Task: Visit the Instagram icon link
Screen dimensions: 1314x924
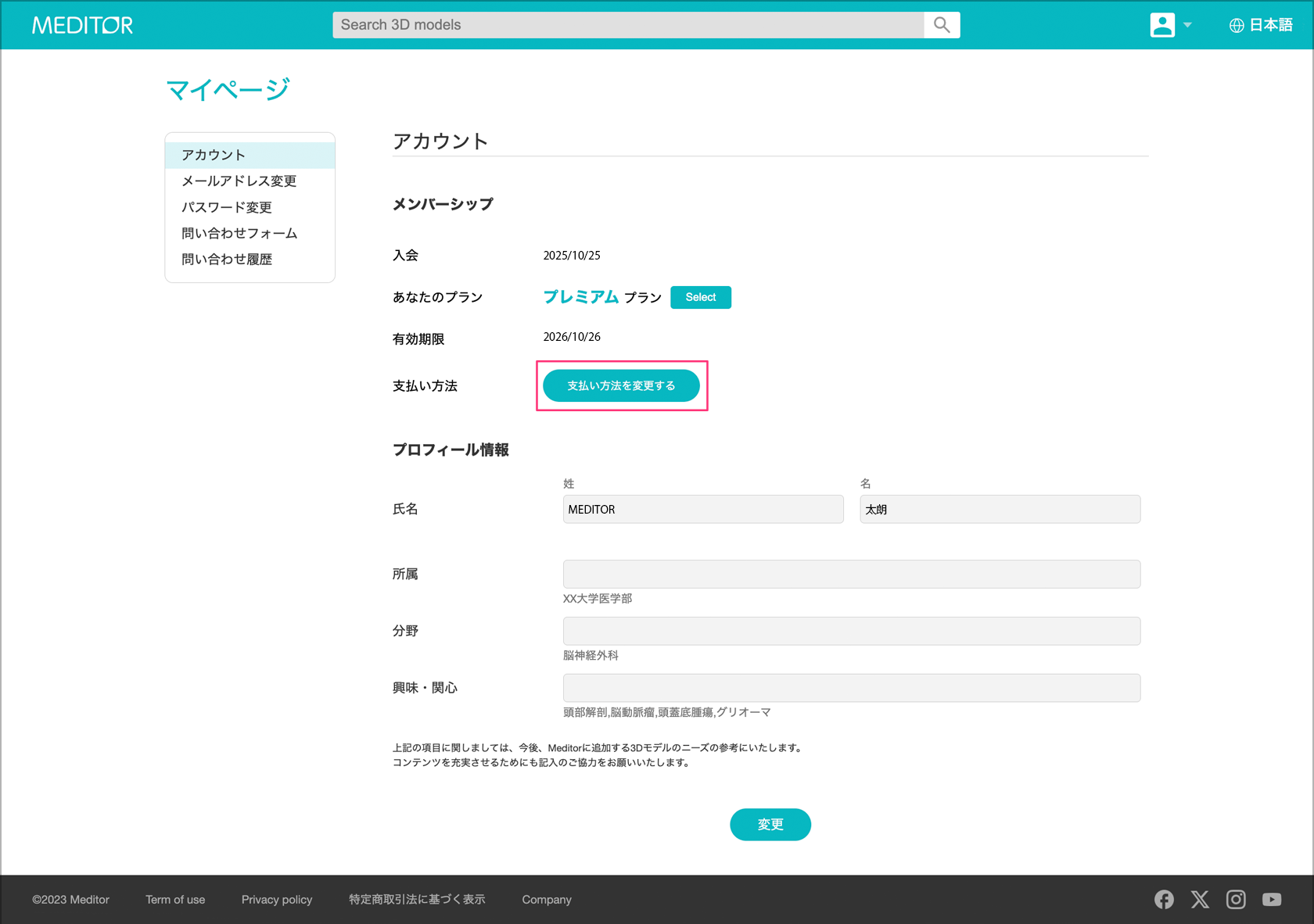Action: 1236,900
